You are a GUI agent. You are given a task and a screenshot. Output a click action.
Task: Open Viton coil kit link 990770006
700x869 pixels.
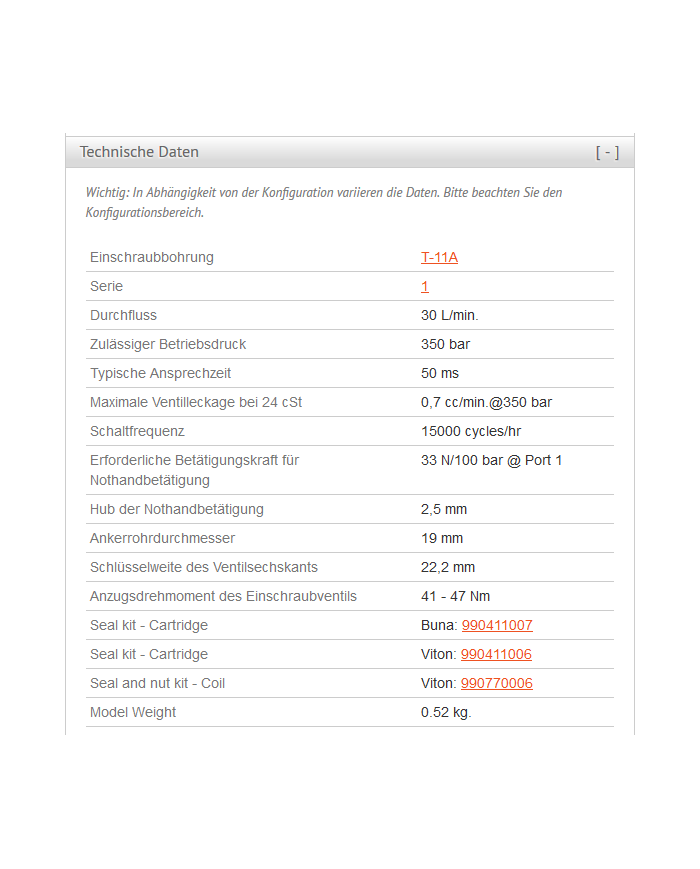[496, 683]
